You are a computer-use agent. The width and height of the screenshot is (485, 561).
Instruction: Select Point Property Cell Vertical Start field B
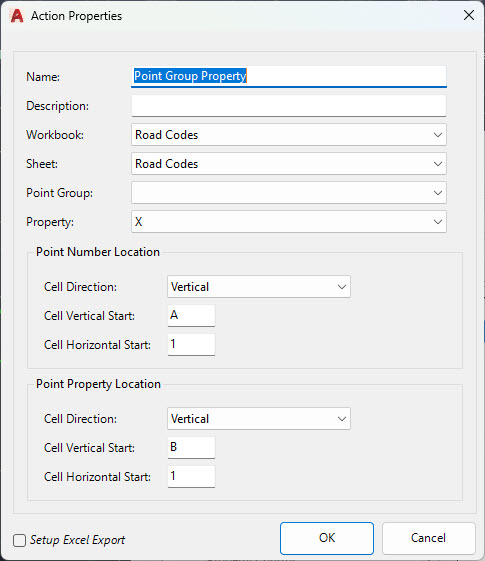191,448
